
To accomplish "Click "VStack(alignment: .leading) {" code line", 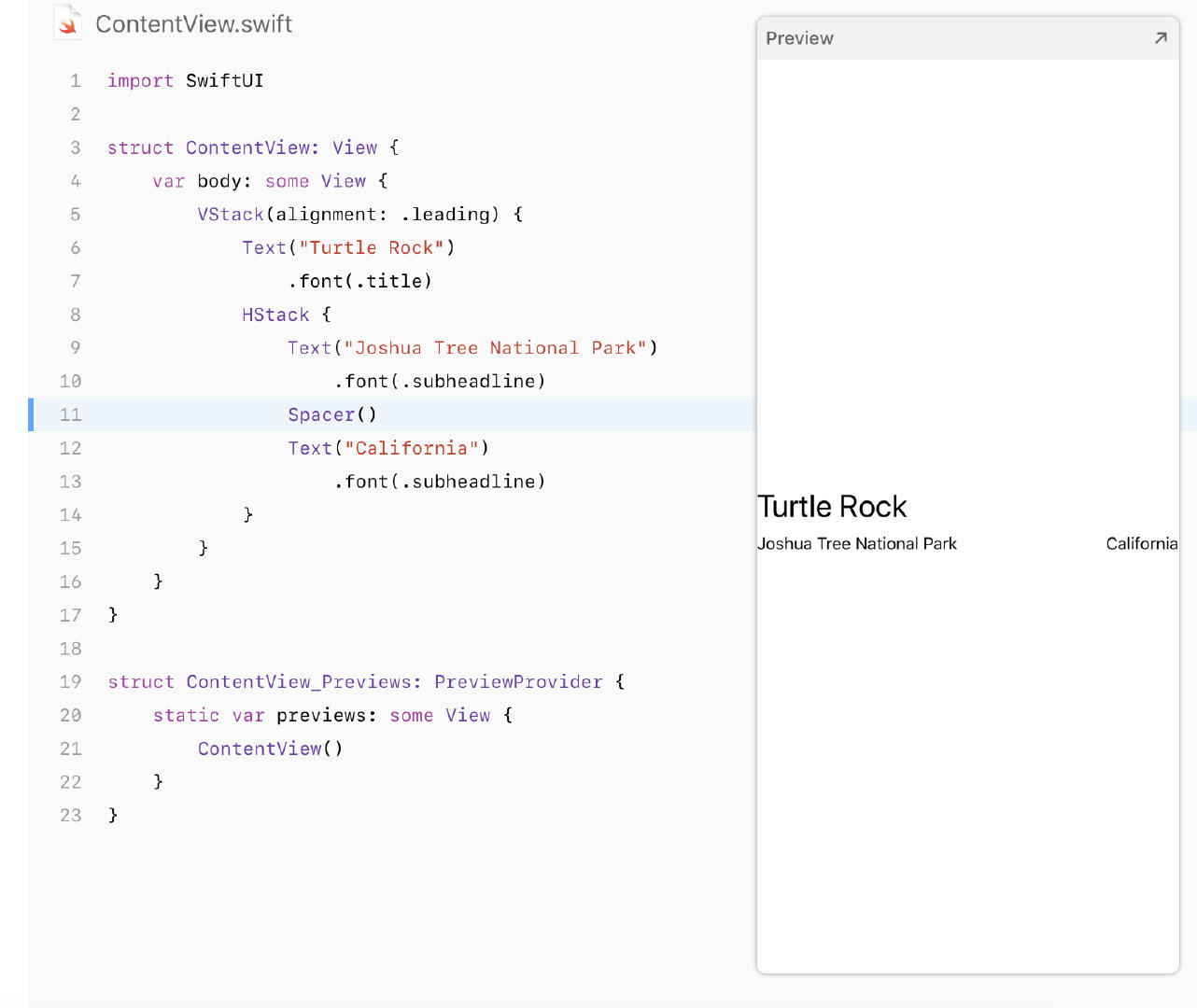I will (x=360, y=215).
